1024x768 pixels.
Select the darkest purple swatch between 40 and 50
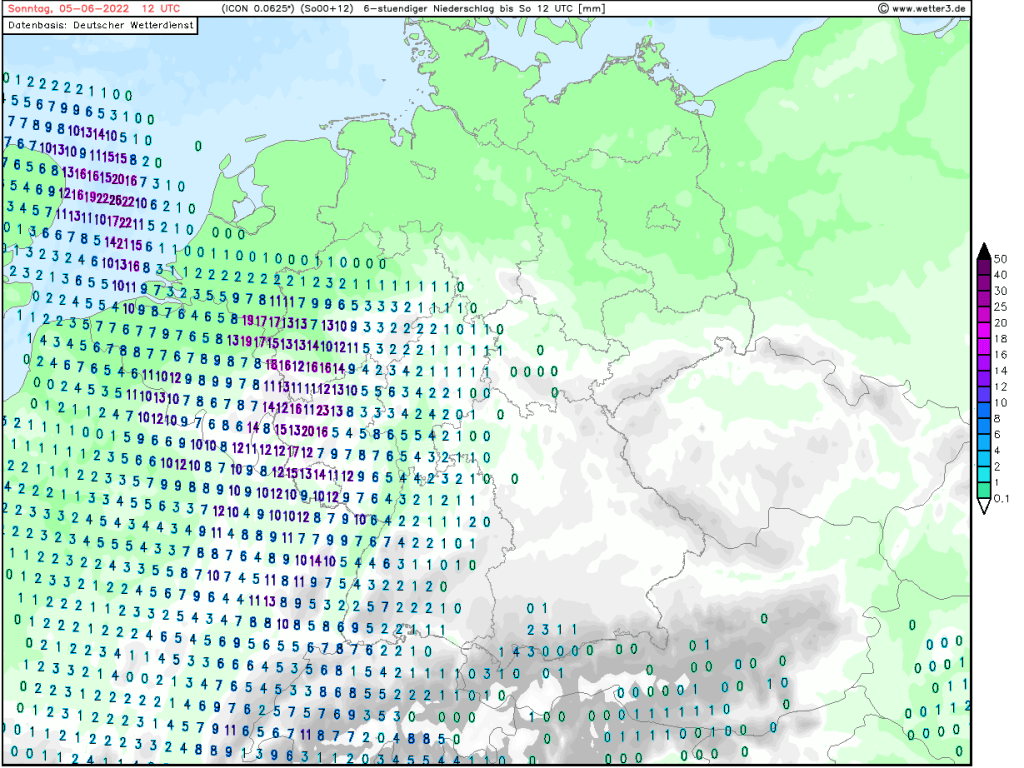click(x=984, y=265)
